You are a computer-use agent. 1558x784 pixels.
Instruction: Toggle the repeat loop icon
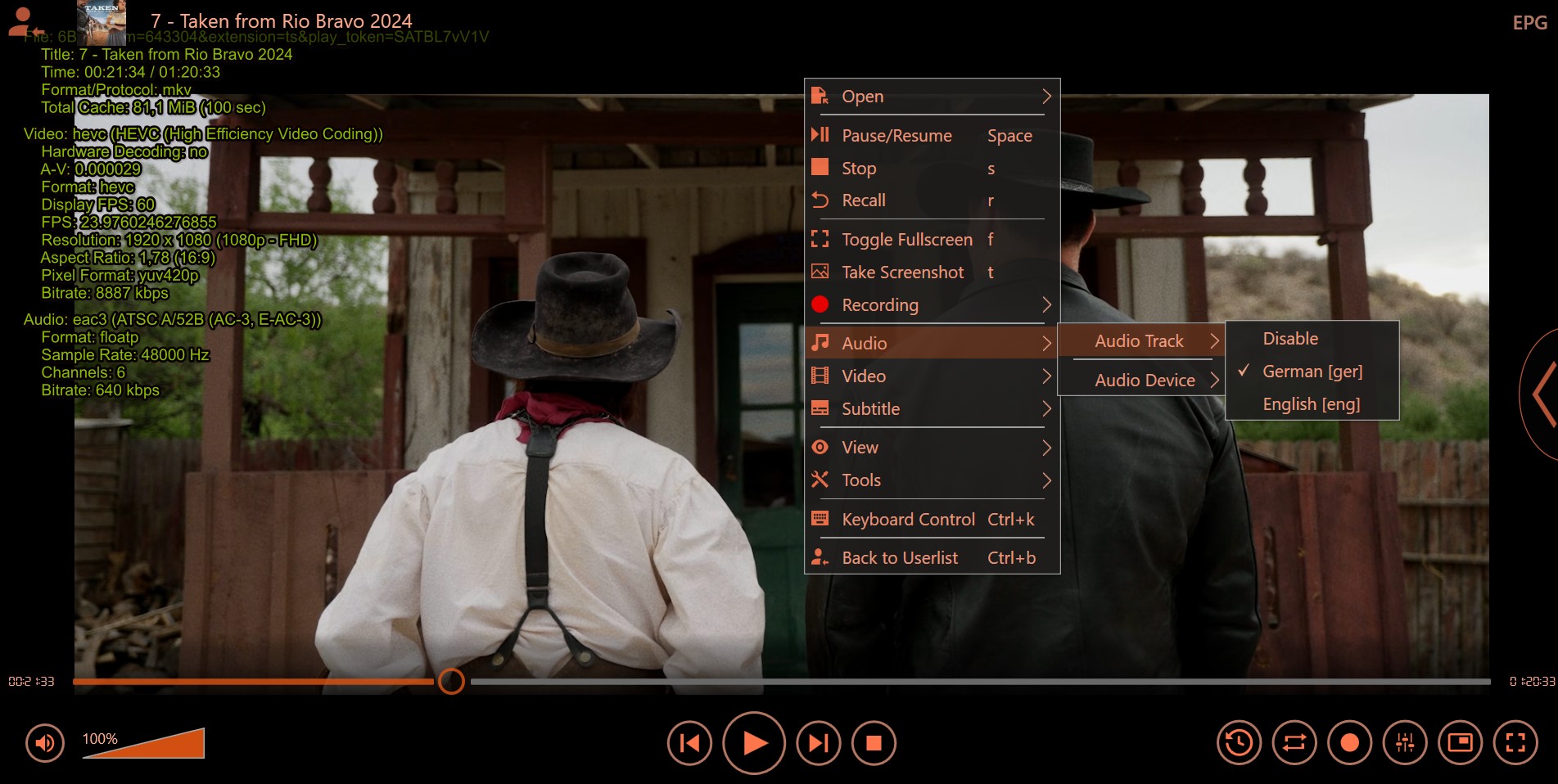[x=1294, y=742]
